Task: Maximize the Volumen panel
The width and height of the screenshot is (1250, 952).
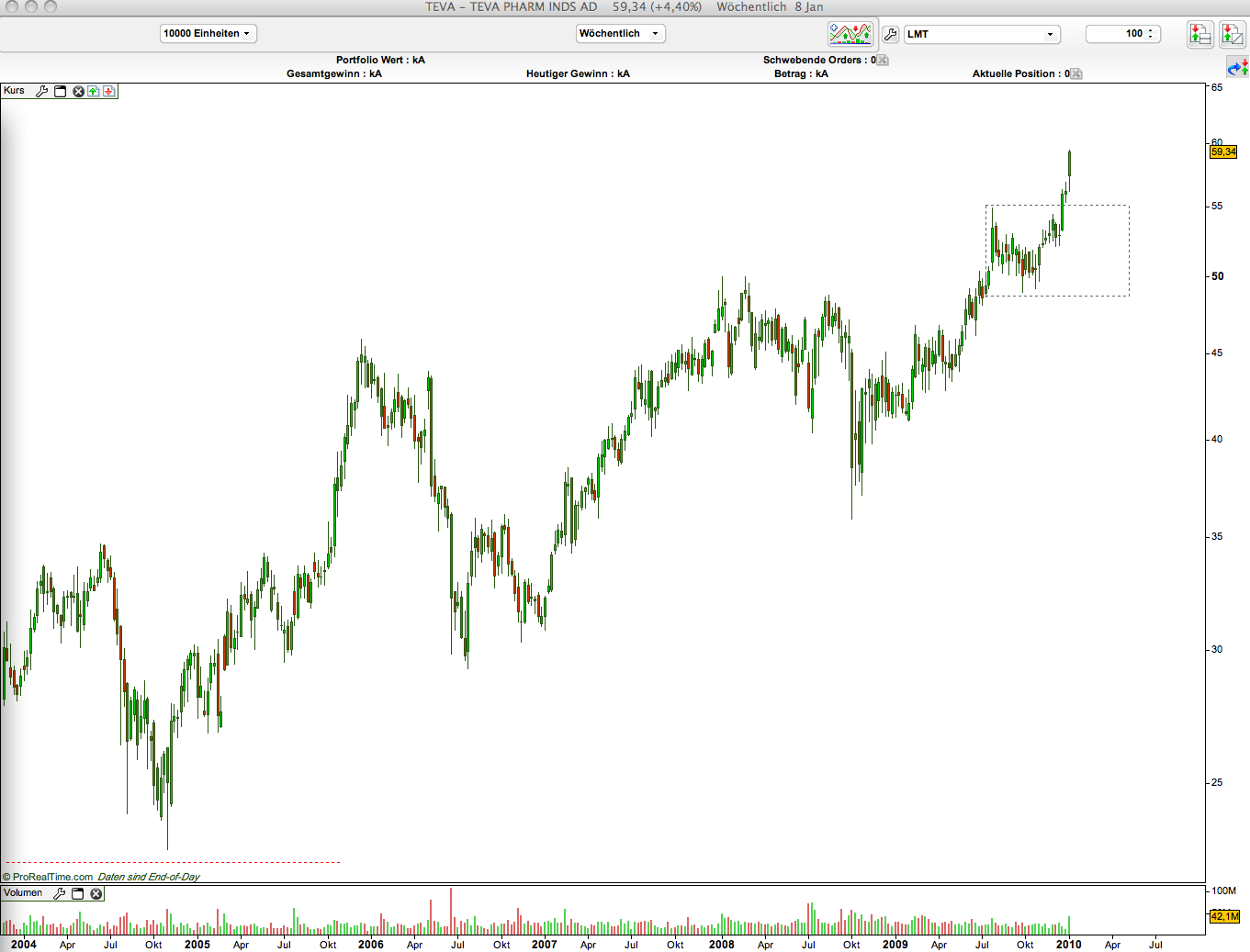Action: [78, 893]
